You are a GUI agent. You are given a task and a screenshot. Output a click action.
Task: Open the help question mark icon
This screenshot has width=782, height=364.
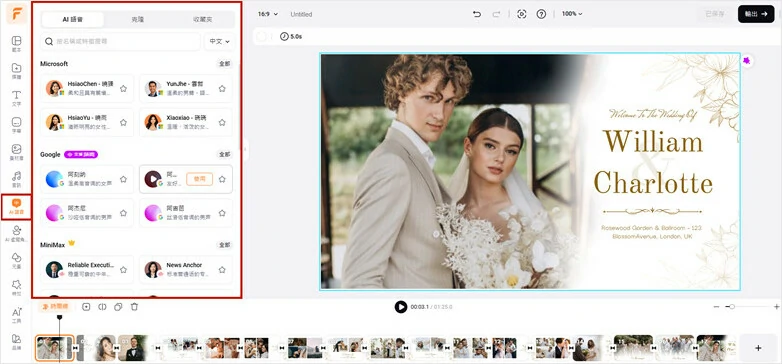point(541,14)
